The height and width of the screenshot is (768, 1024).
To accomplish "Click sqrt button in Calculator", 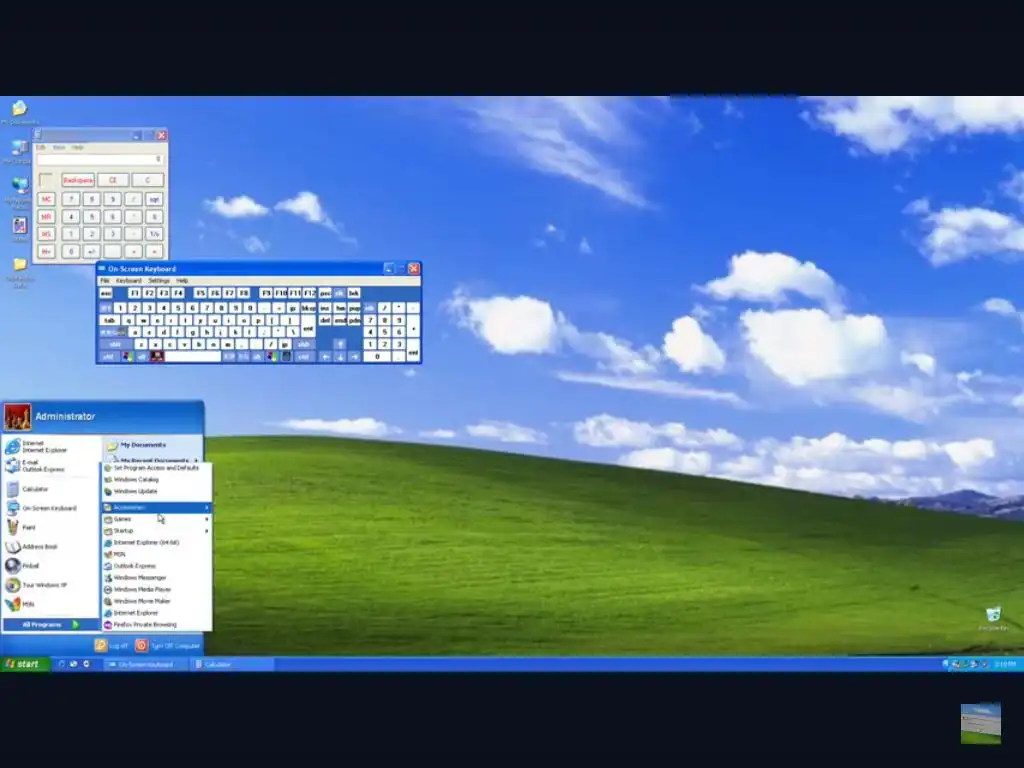I will click(x=154, y=199).
